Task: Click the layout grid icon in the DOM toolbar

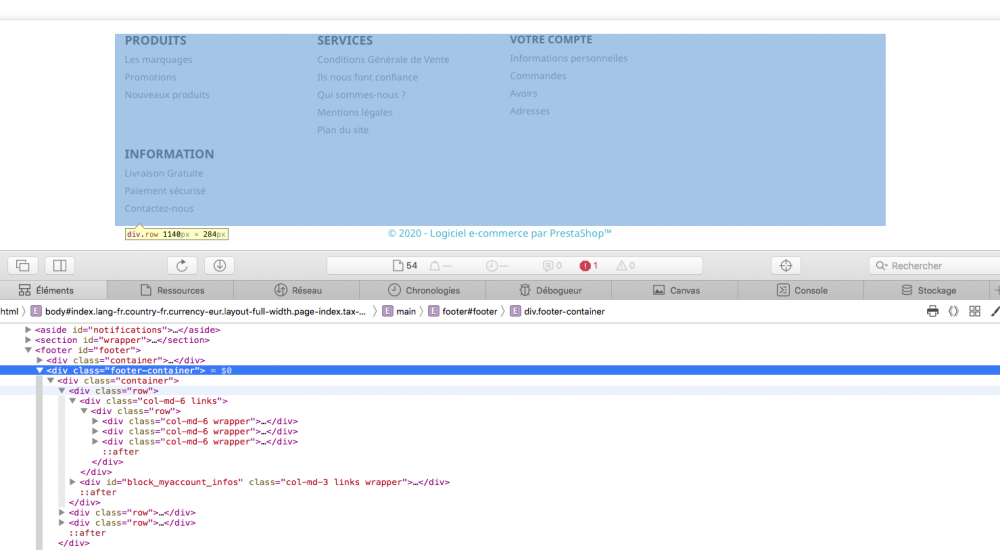Action: coord(974,311)
